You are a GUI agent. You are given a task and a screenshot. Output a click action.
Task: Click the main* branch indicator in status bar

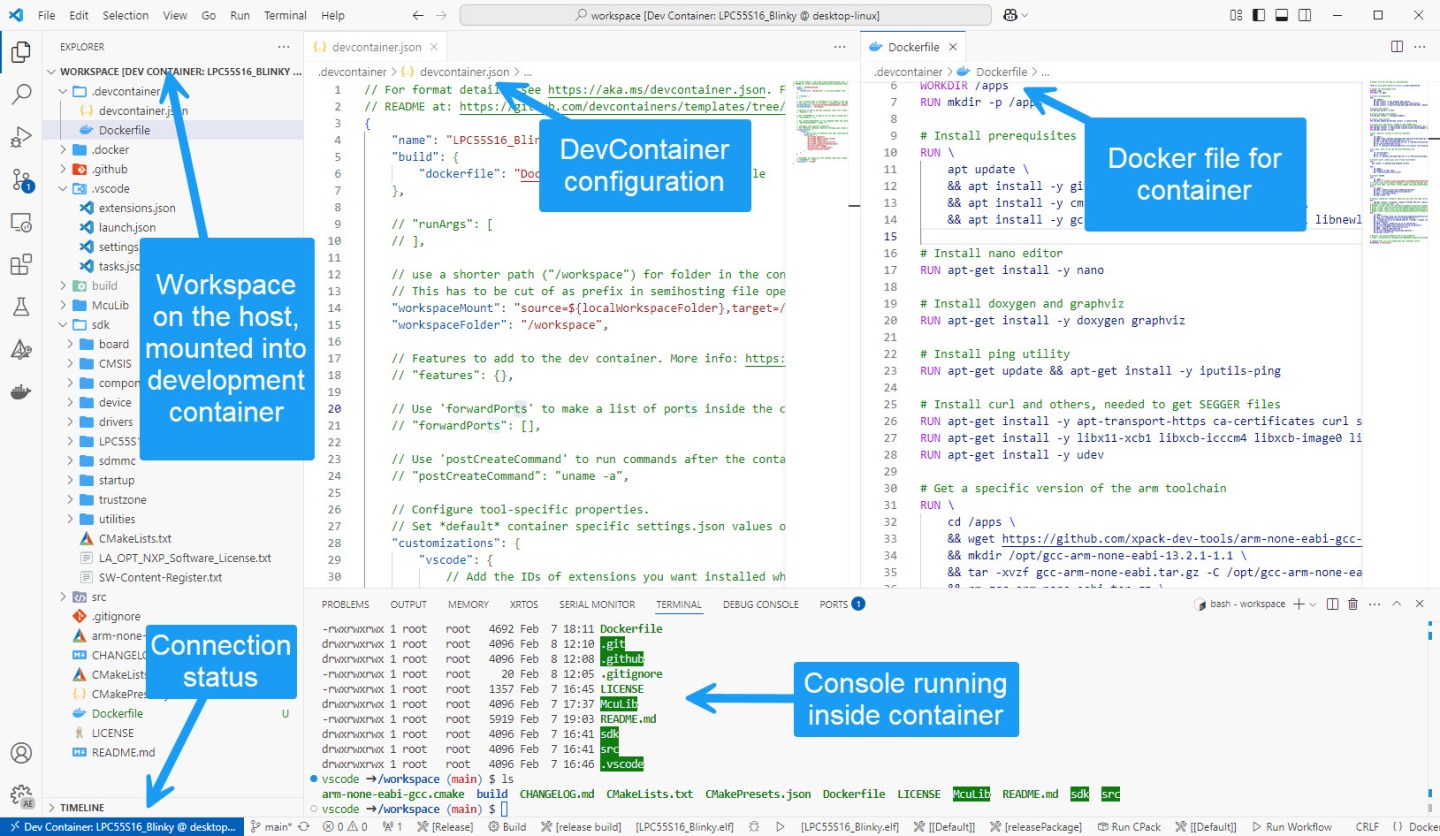coord(270,827)
